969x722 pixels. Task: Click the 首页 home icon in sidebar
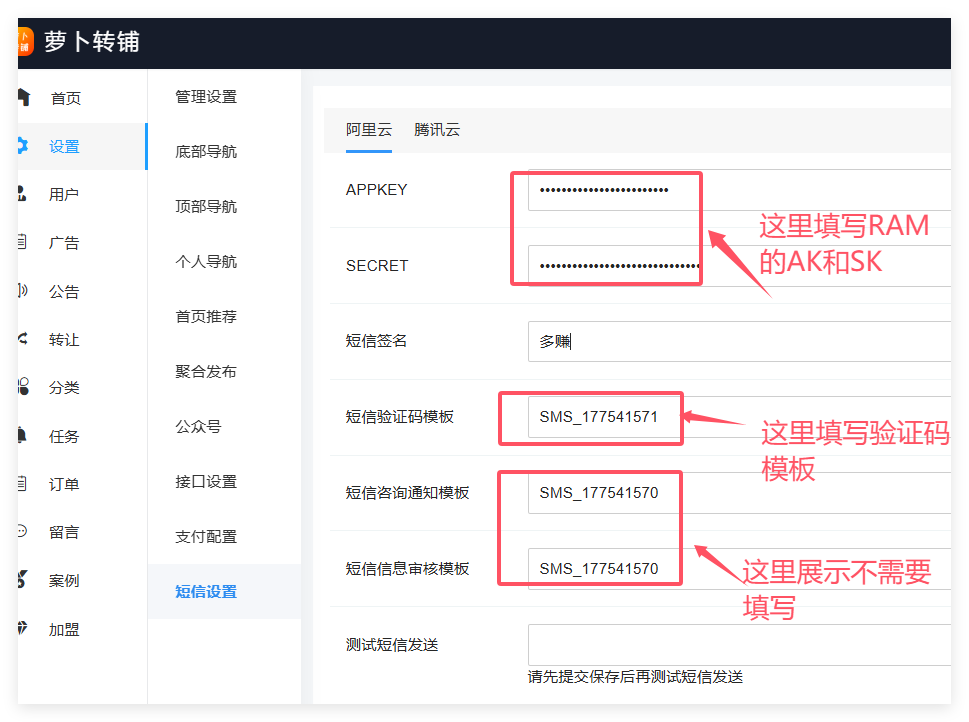pyautogui.click(x=24, y=98)
